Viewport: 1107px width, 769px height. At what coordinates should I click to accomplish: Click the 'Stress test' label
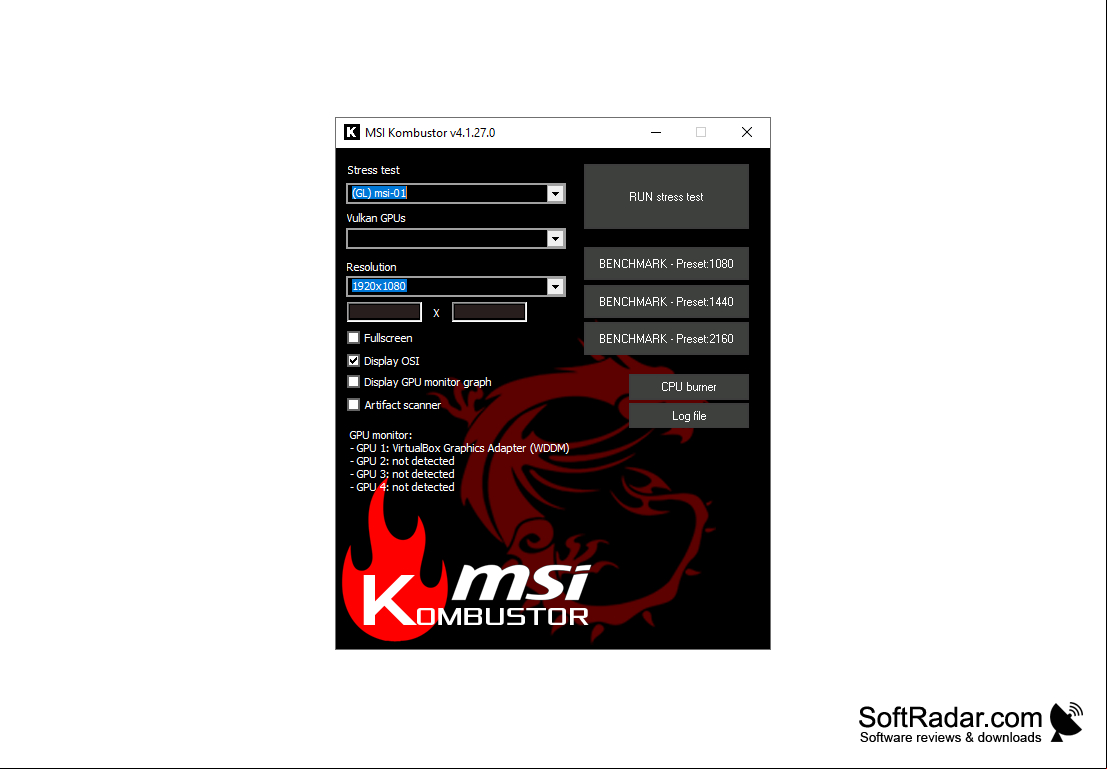click(373, 170)
